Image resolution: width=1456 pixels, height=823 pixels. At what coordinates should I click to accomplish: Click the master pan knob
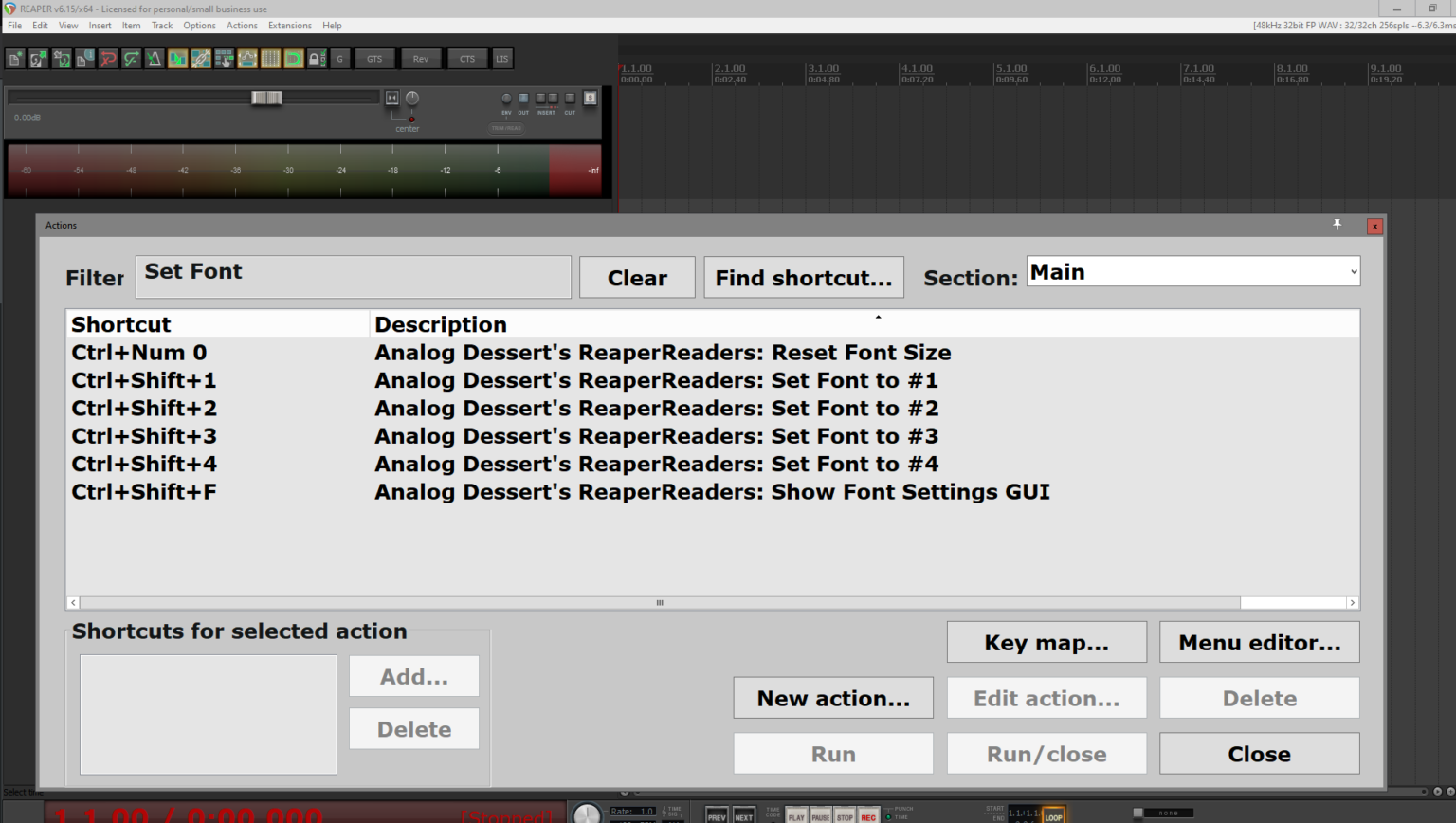point(412,99)
